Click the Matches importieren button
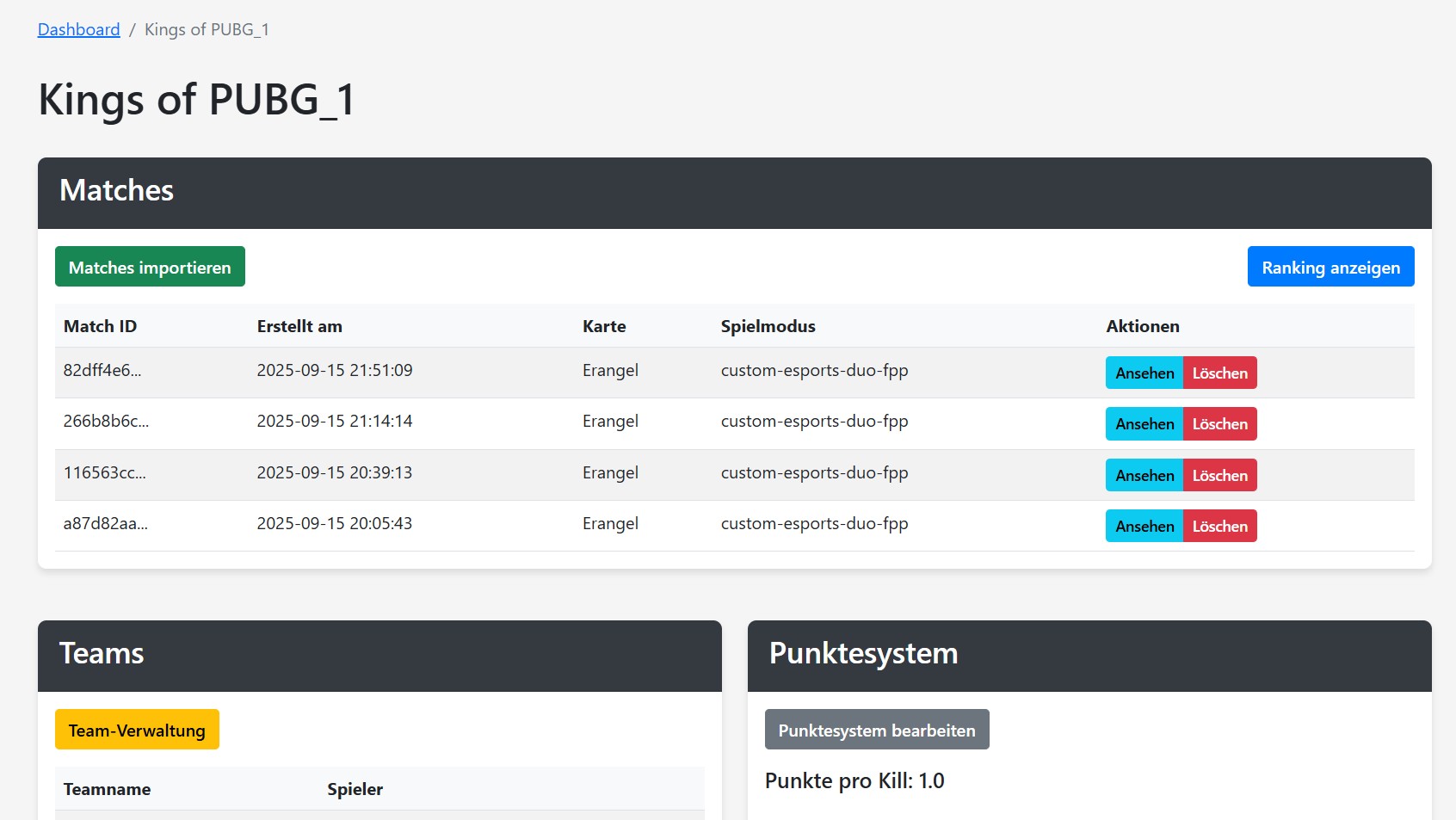The width and height of the screenshot is (1456, 820). tap(150, 267)
